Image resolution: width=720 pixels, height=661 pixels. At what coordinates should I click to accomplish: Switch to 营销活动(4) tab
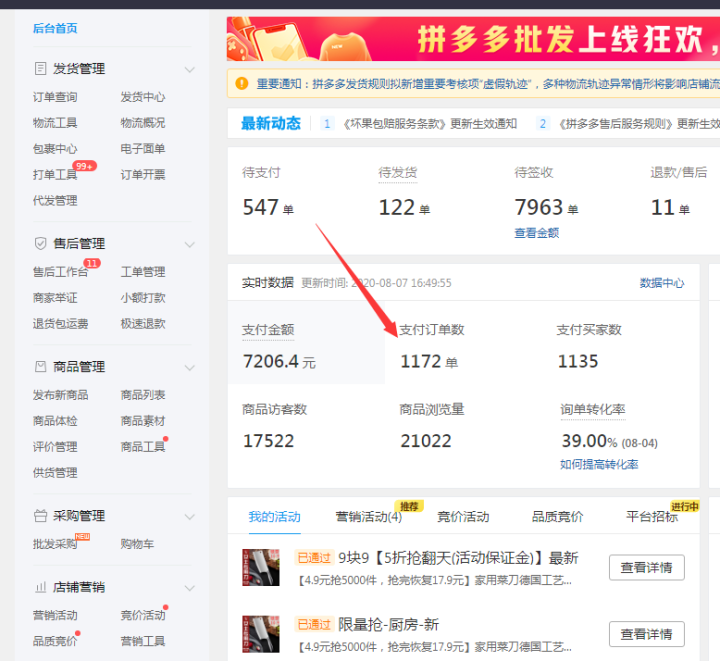pyautogui.click(x=369, y=517)
